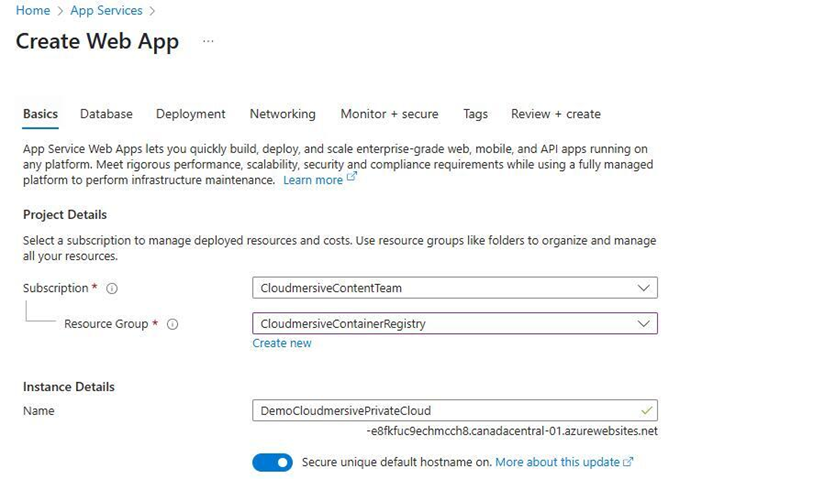The image size is (836, 479).
Task: Open the ellipsis menu beside Create Web App
Action: click(x=208, y=41)
